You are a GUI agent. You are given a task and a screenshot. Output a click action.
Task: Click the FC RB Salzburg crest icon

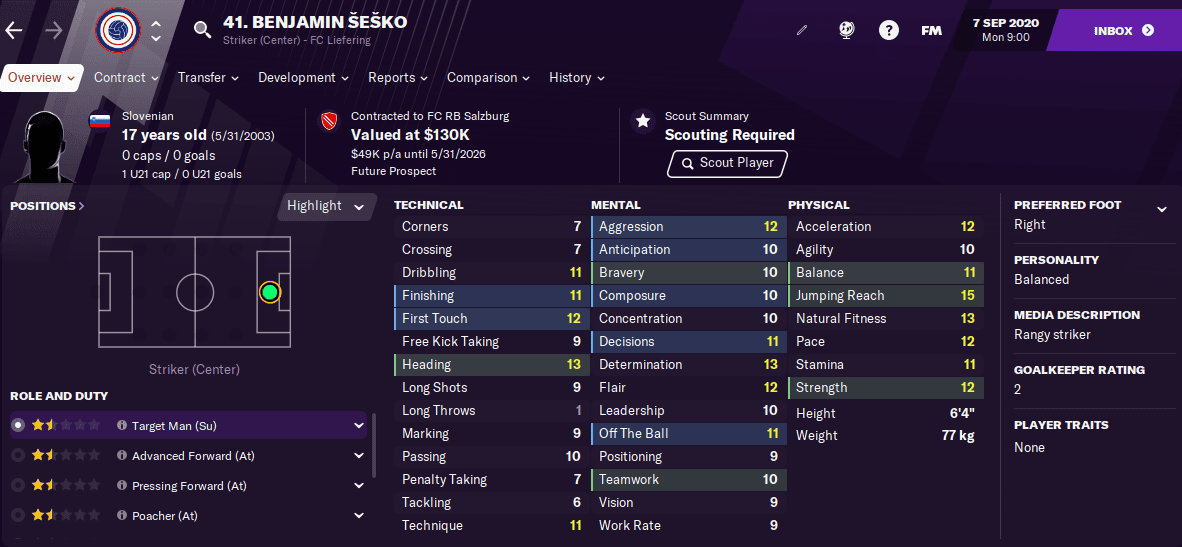328,121
